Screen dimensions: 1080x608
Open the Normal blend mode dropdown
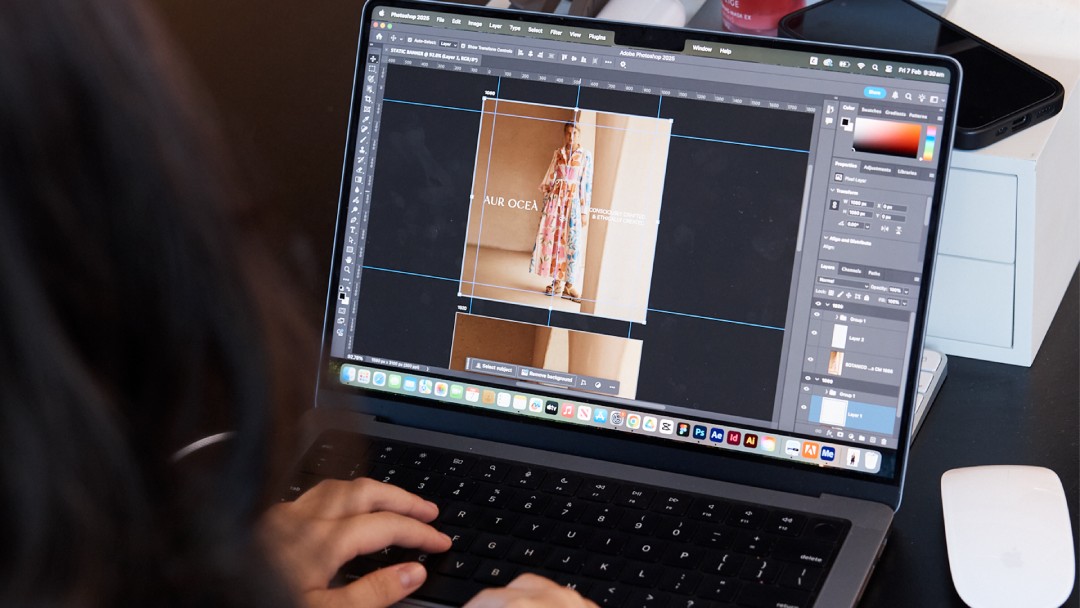click(842, 283)
